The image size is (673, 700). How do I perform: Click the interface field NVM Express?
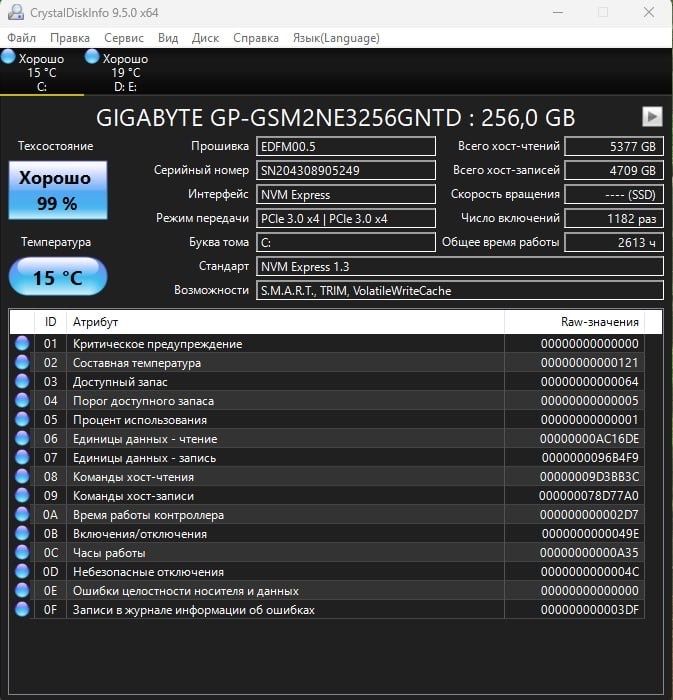pyautogui.click(x=346, y=195)
